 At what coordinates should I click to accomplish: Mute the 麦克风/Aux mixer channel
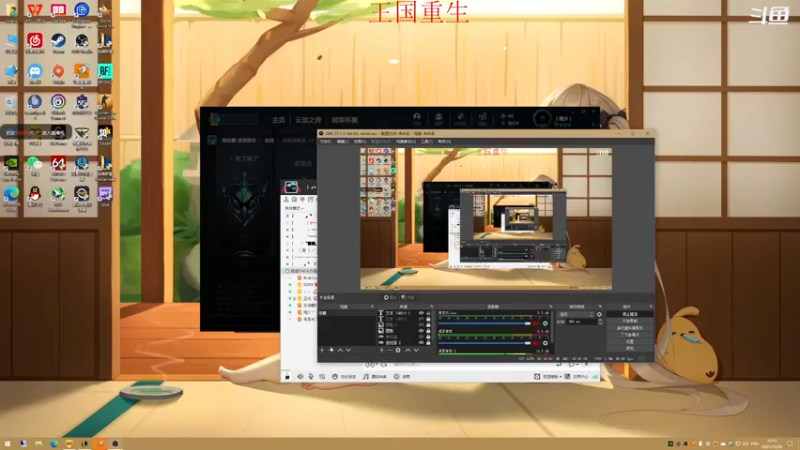536,323
